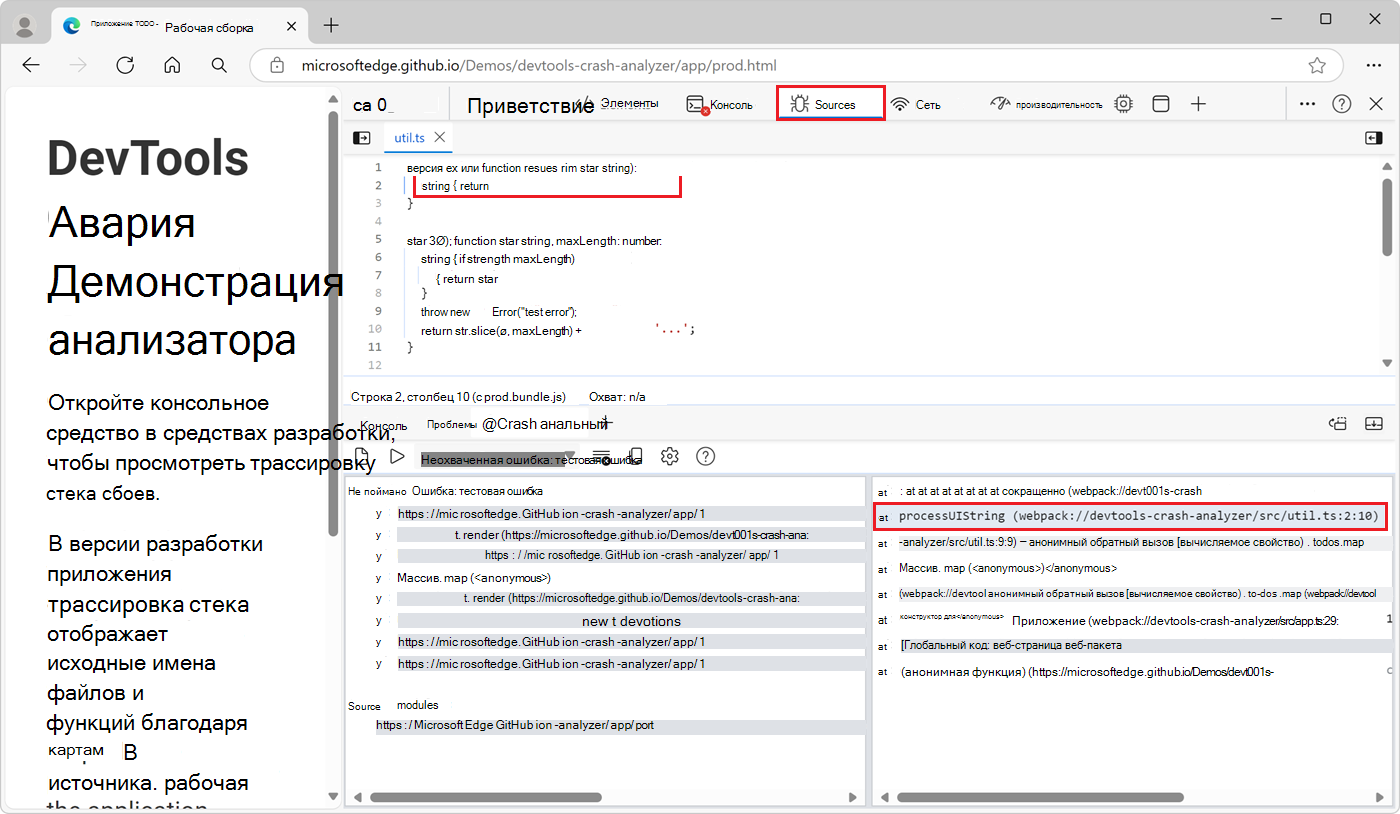The width and height of the screenshot is (1400, 814).
Task: Reload the current page
Action: pos(125,66)
